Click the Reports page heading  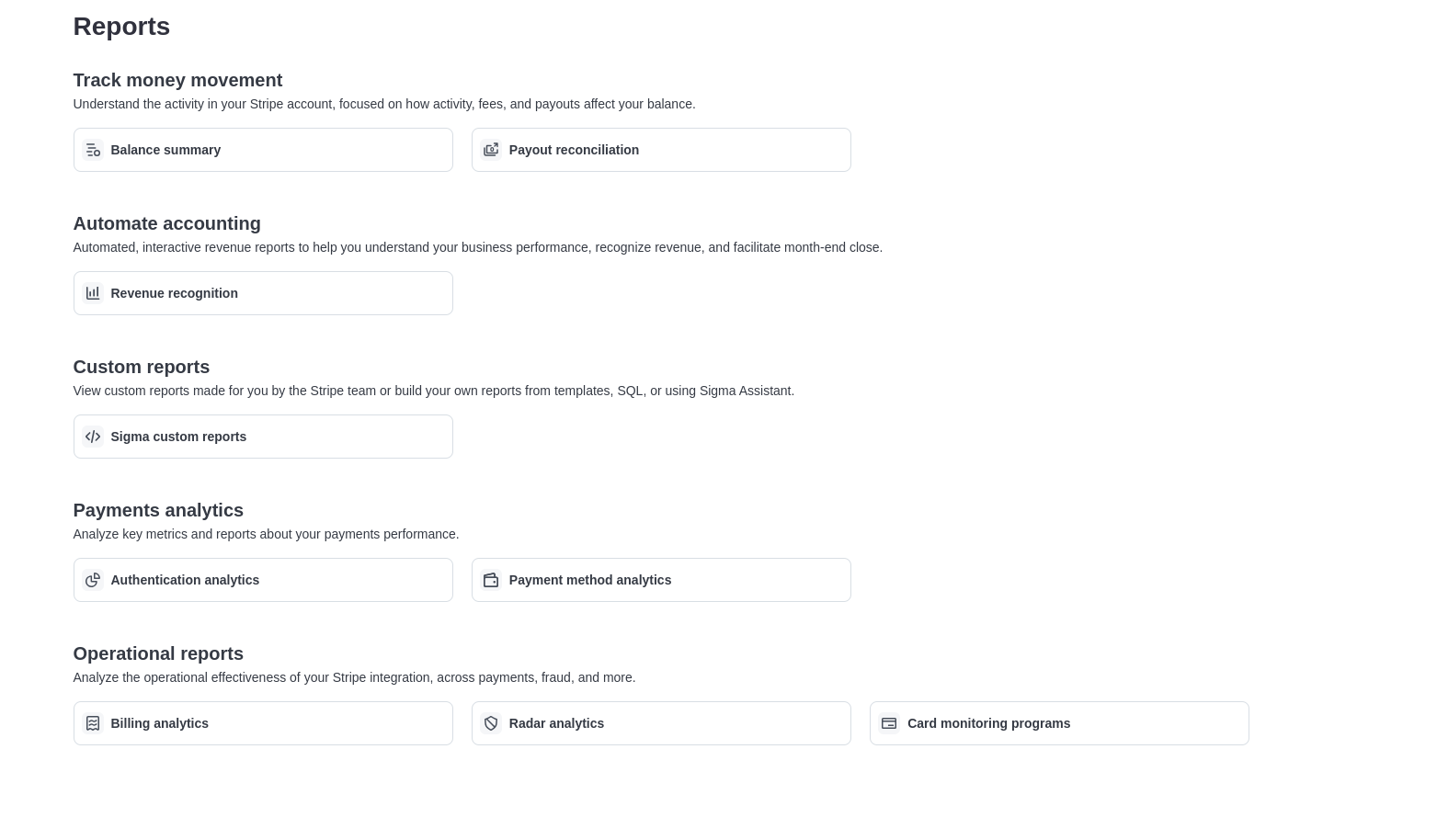pos(121,26)
